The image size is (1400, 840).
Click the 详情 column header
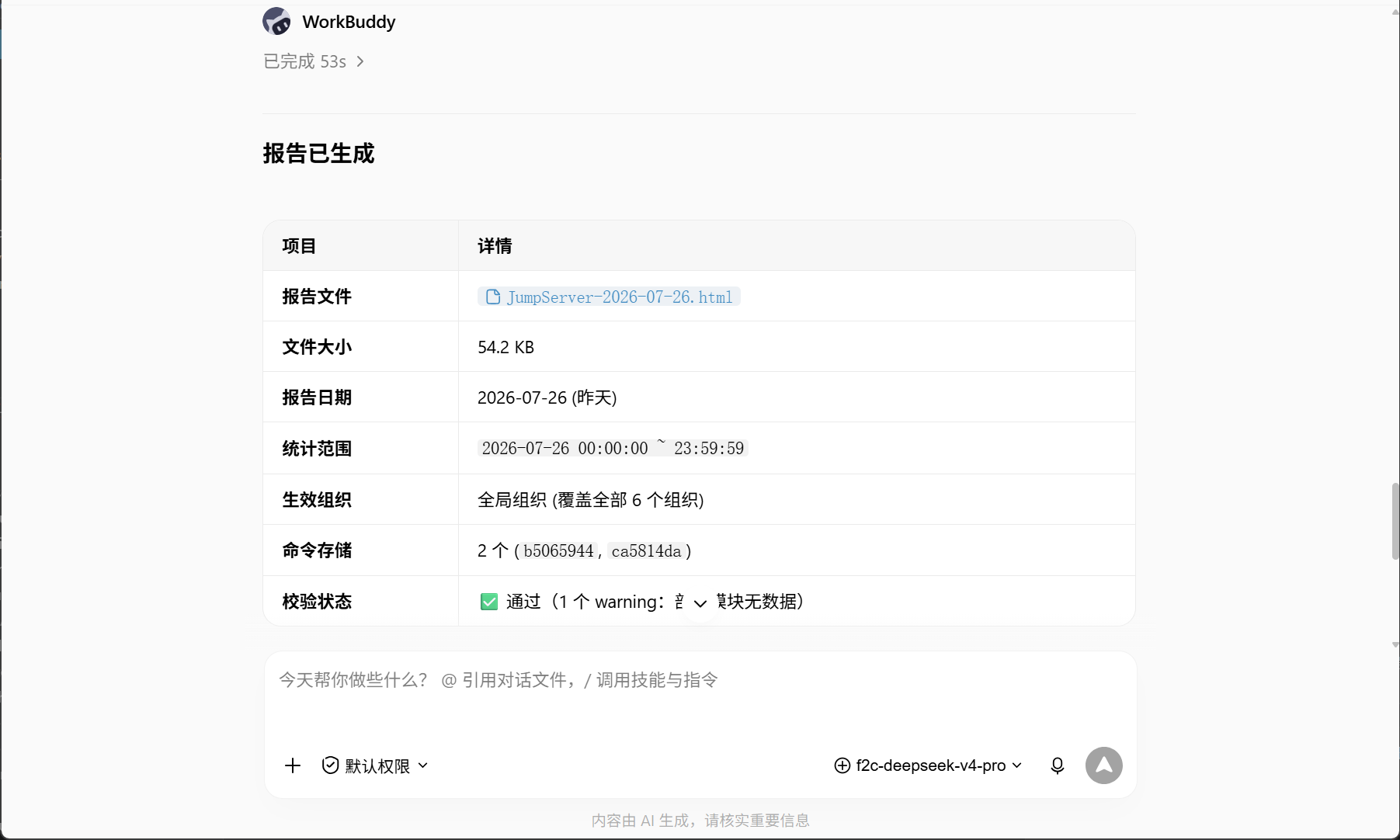(x=495, y=246)
